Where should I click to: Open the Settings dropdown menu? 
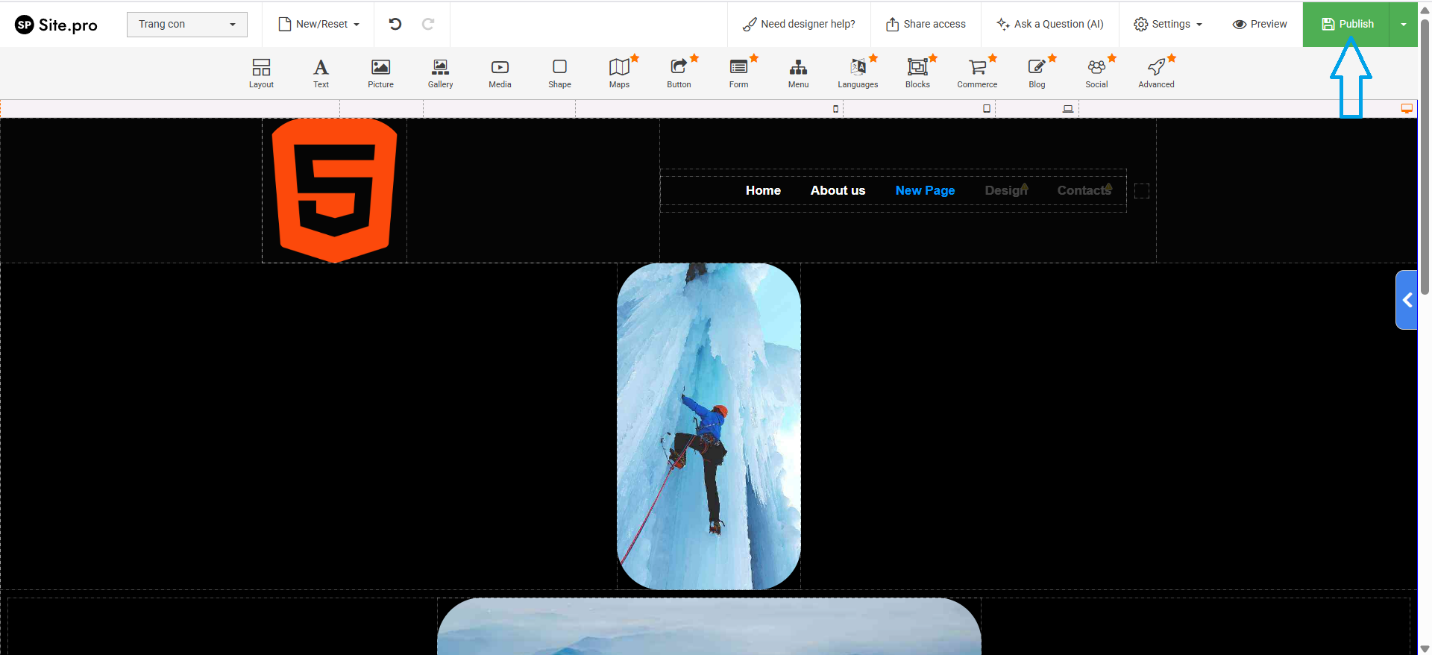click(x=1167, y=24)
